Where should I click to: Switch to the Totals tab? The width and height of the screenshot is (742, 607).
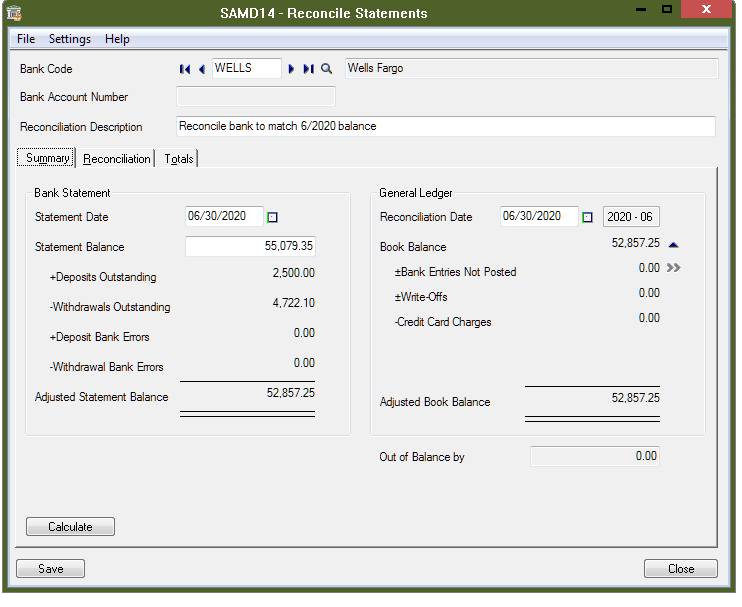pyautogui.click(x=180, y=159)
